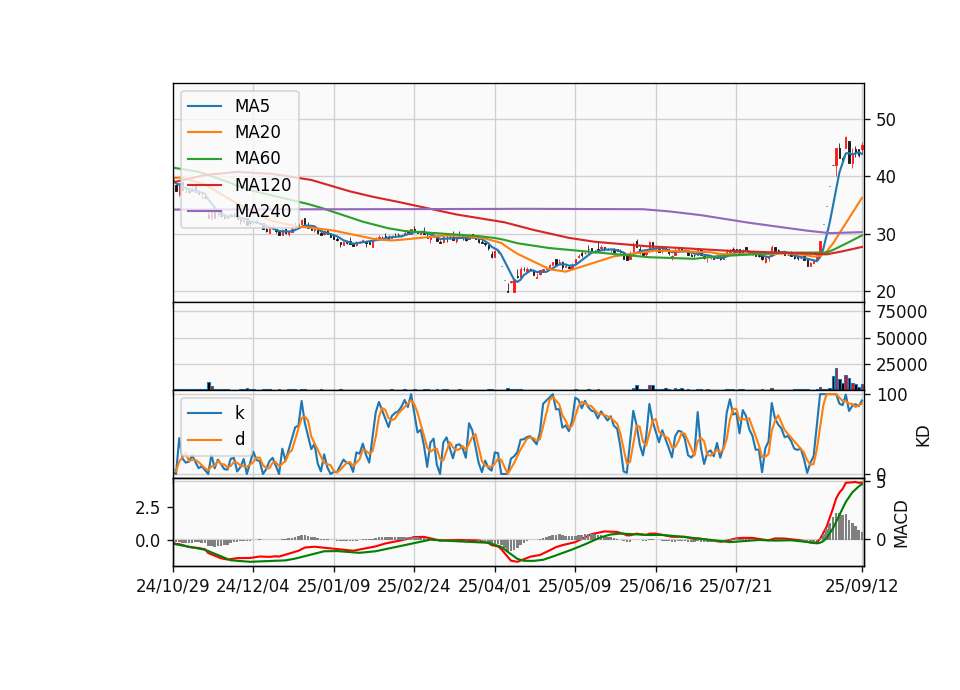Click the 25/01/09 date axis label

pos(334,586)
